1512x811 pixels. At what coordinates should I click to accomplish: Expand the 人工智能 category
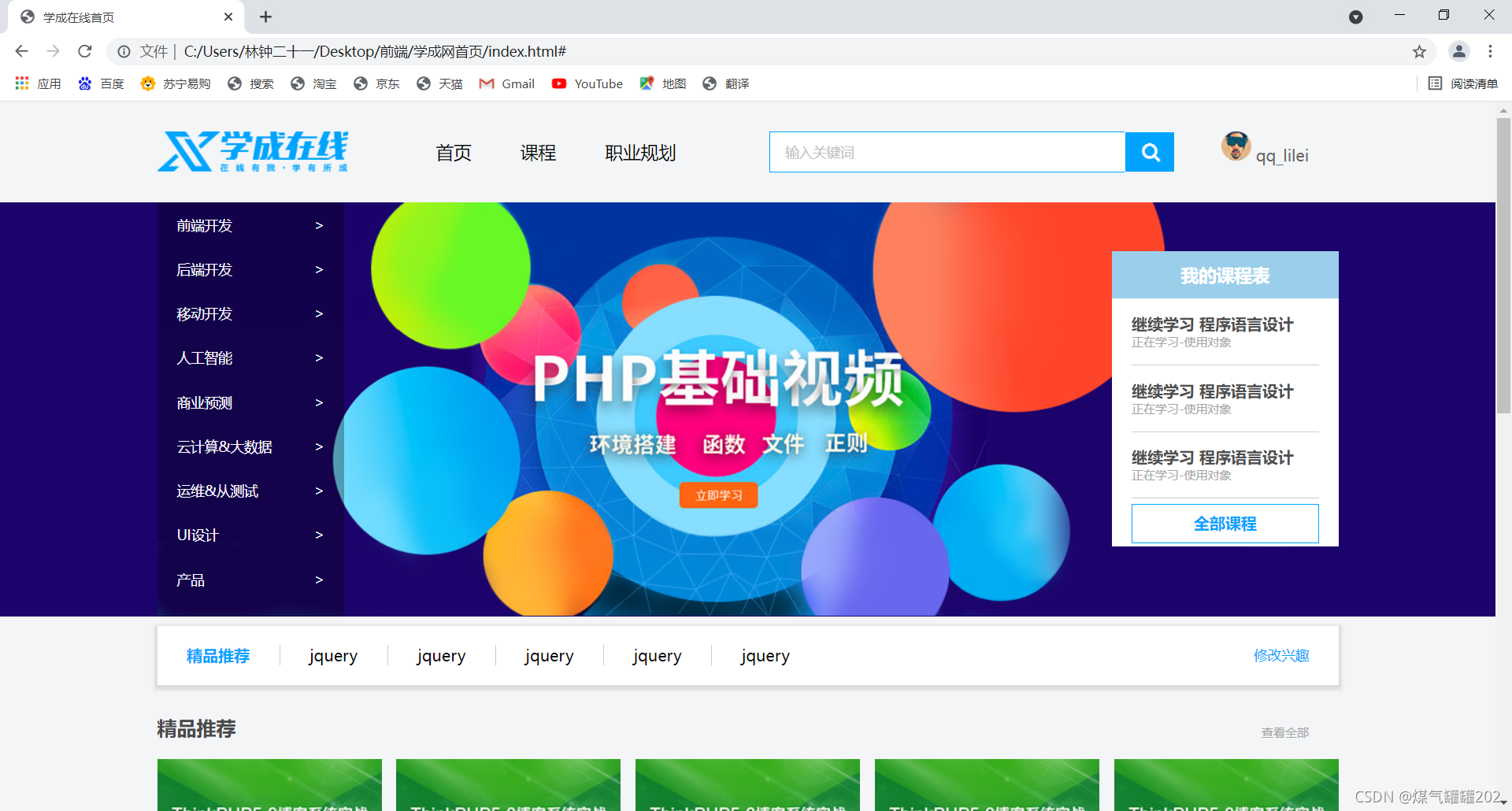pos(205,357)
